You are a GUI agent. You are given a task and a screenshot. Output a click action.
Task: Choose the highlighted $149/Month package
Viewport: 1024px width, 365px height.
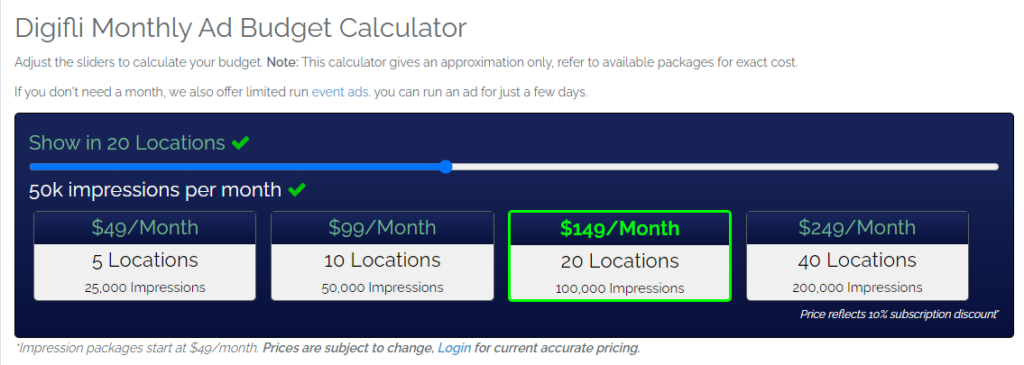pos(620,256)
